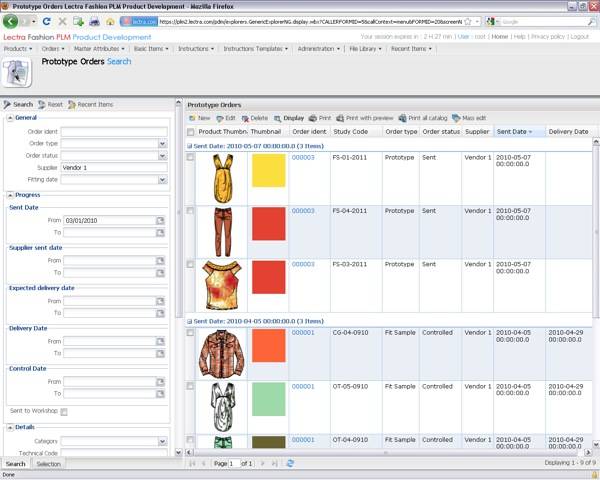
Task: Collapse the Sent Date 2010-04-05 group
Action: point(189,322)
